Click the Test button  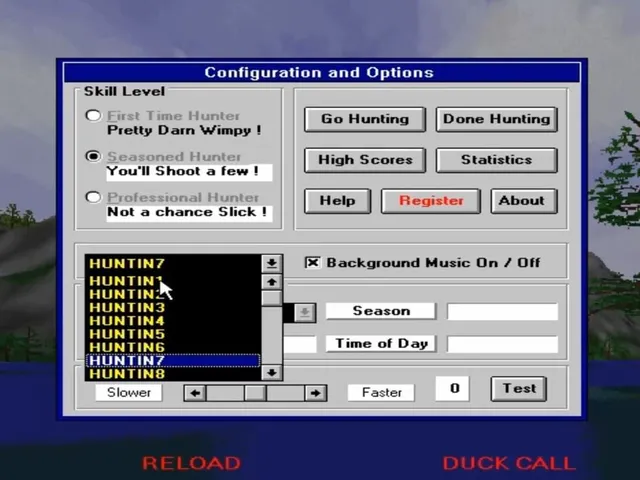click(519, 389)
